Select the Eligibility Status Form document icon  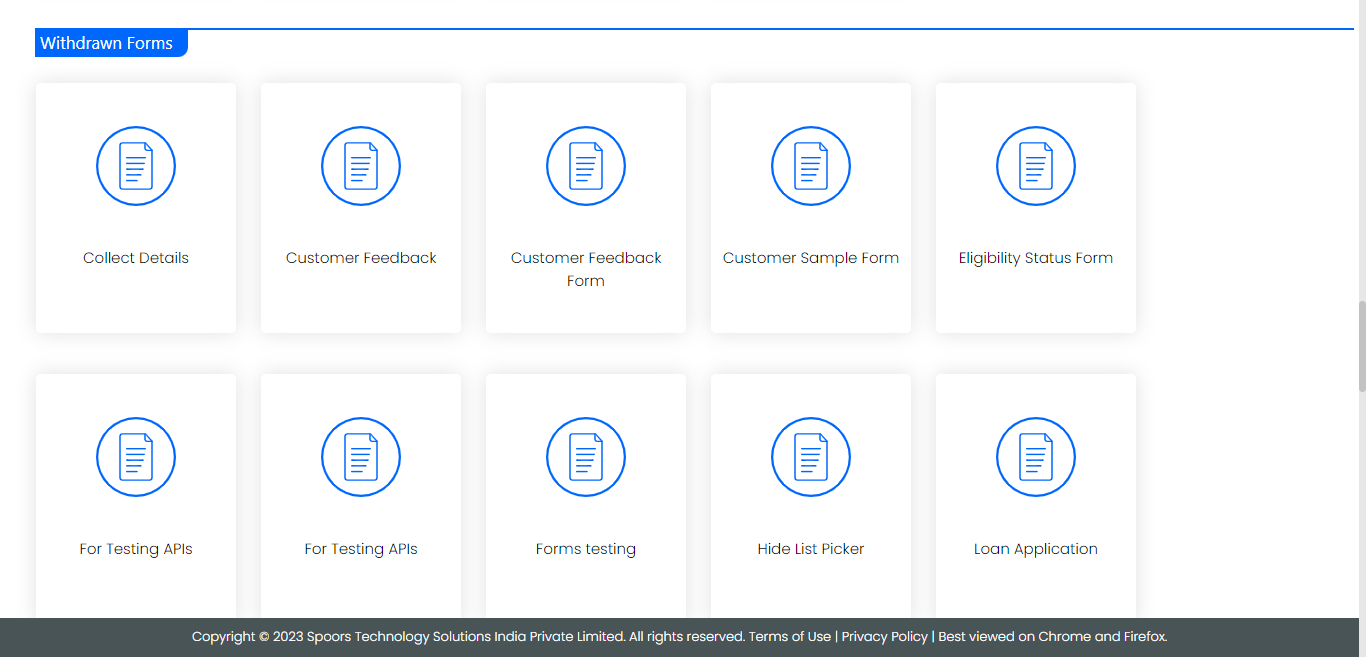1036,166
